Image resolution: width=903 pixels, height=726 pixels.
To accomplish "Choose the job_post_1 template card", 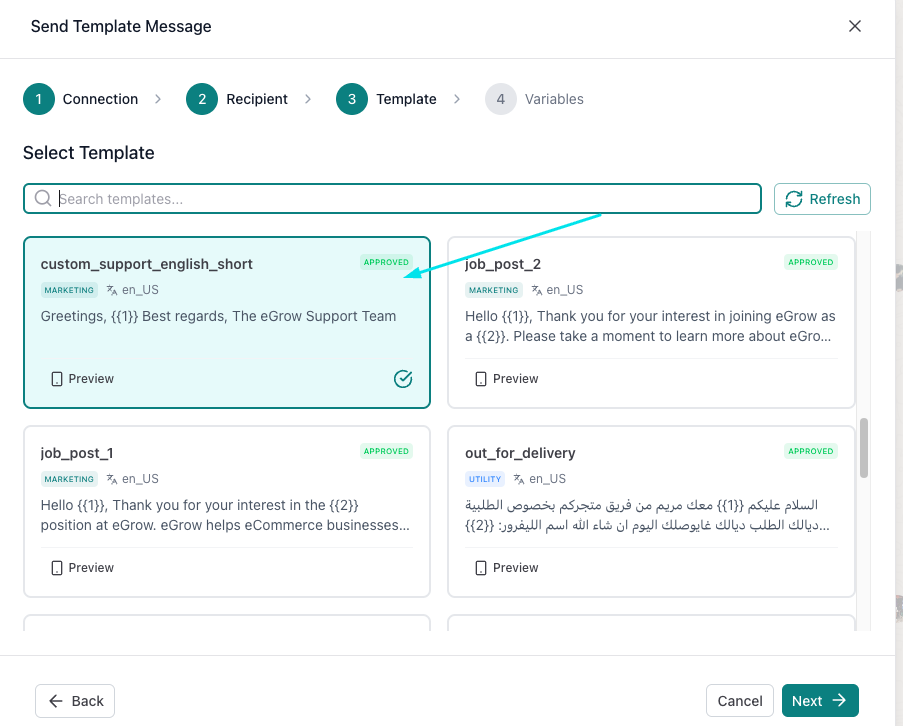I will coord(227,510).
